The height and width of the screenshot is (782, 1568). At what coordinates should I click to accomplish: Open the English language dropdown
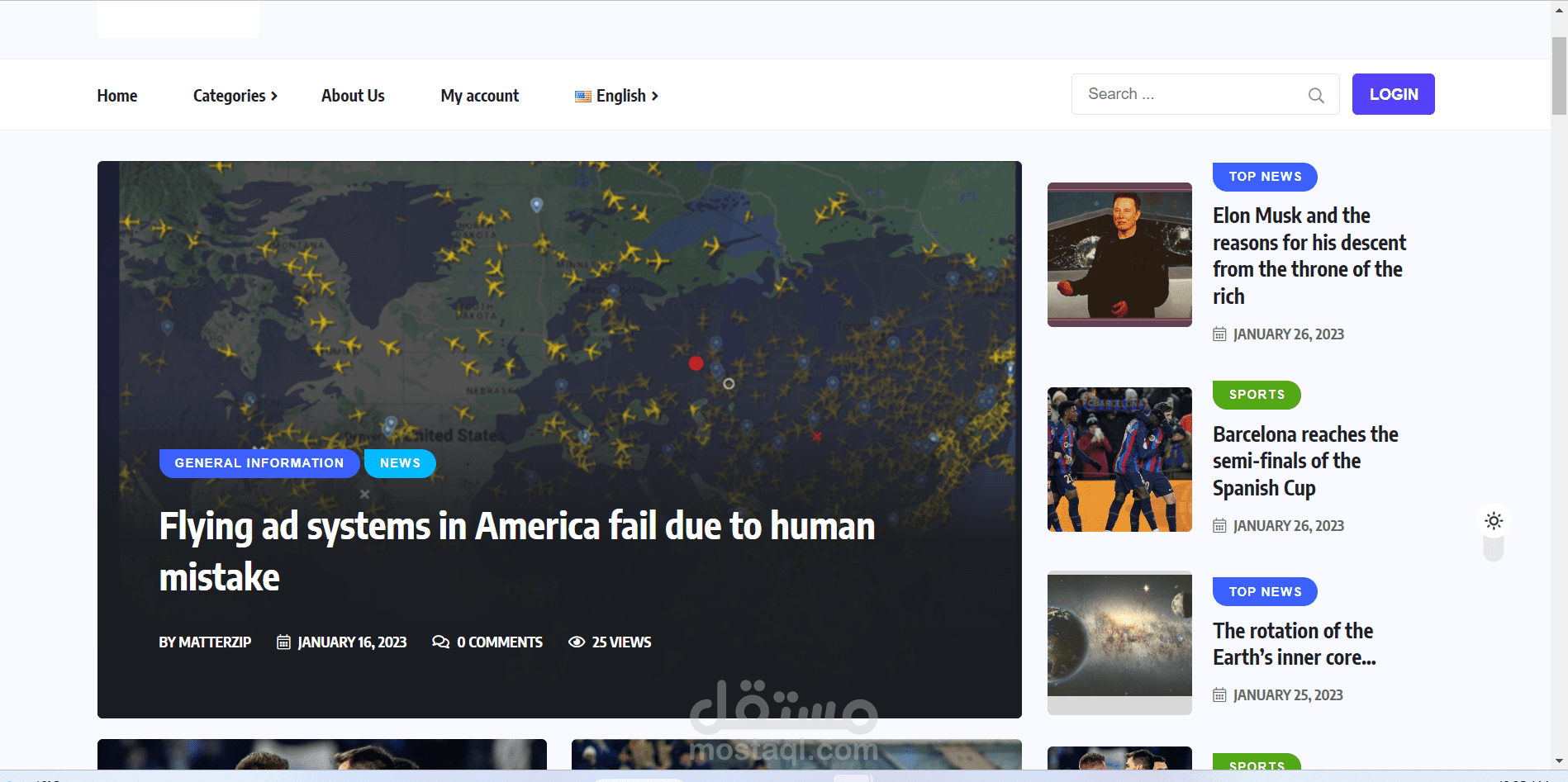617,96
